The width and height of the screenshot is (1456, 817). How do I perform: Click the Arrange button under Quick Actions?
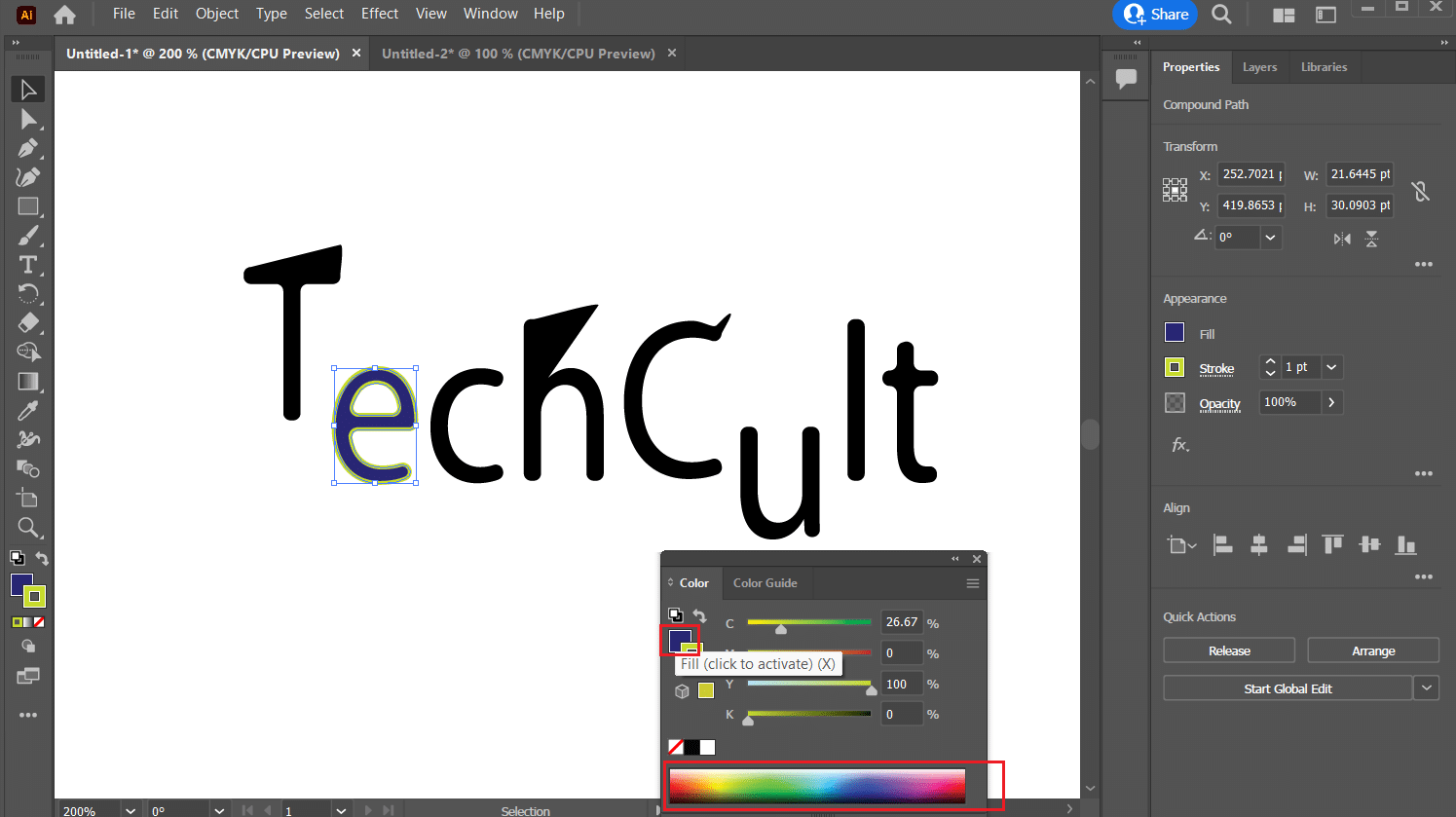(1373, 650)
